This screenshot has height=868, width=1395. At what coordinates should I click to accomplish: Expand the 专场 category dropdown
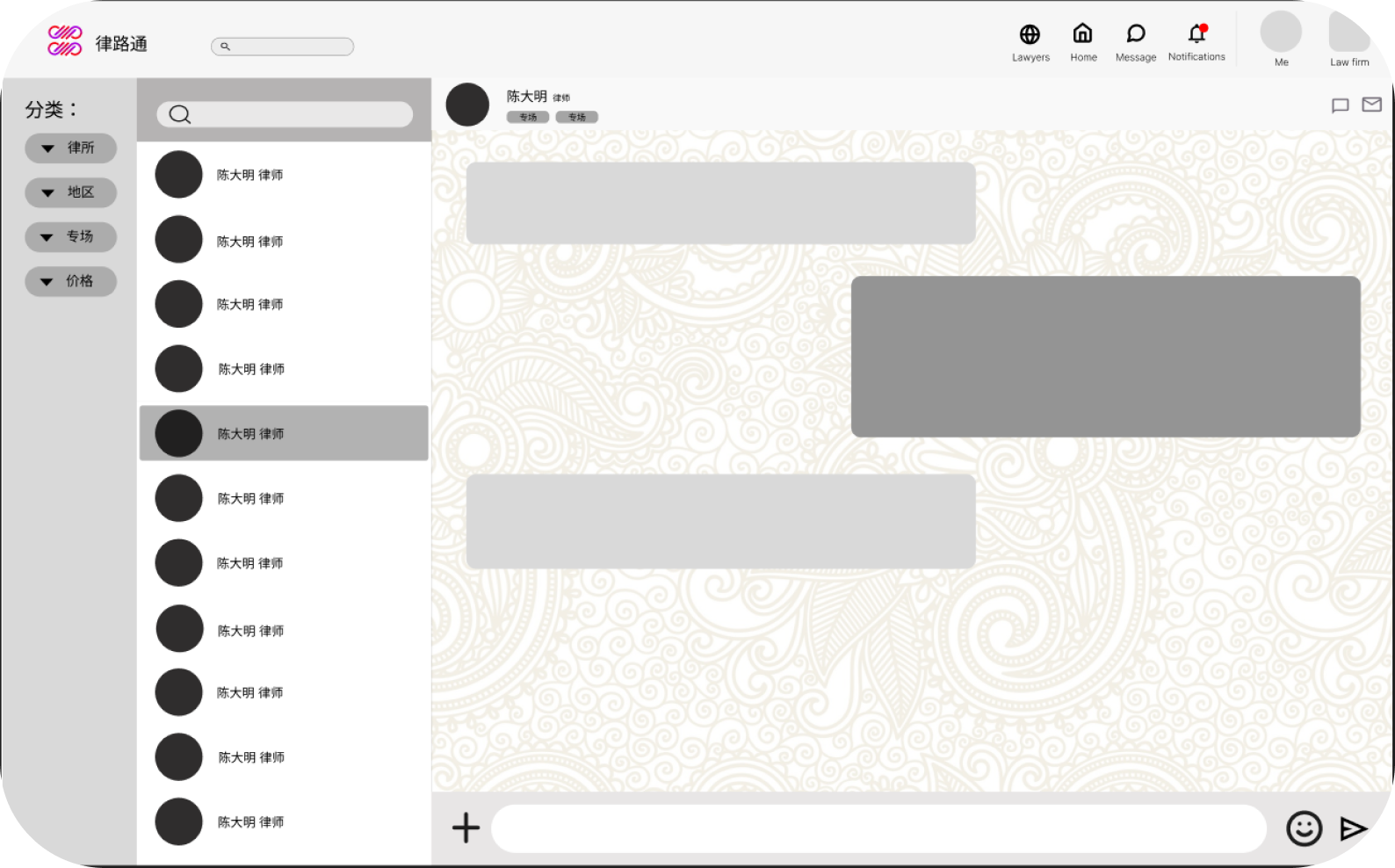pyautogui.click(x=70, y=236)
